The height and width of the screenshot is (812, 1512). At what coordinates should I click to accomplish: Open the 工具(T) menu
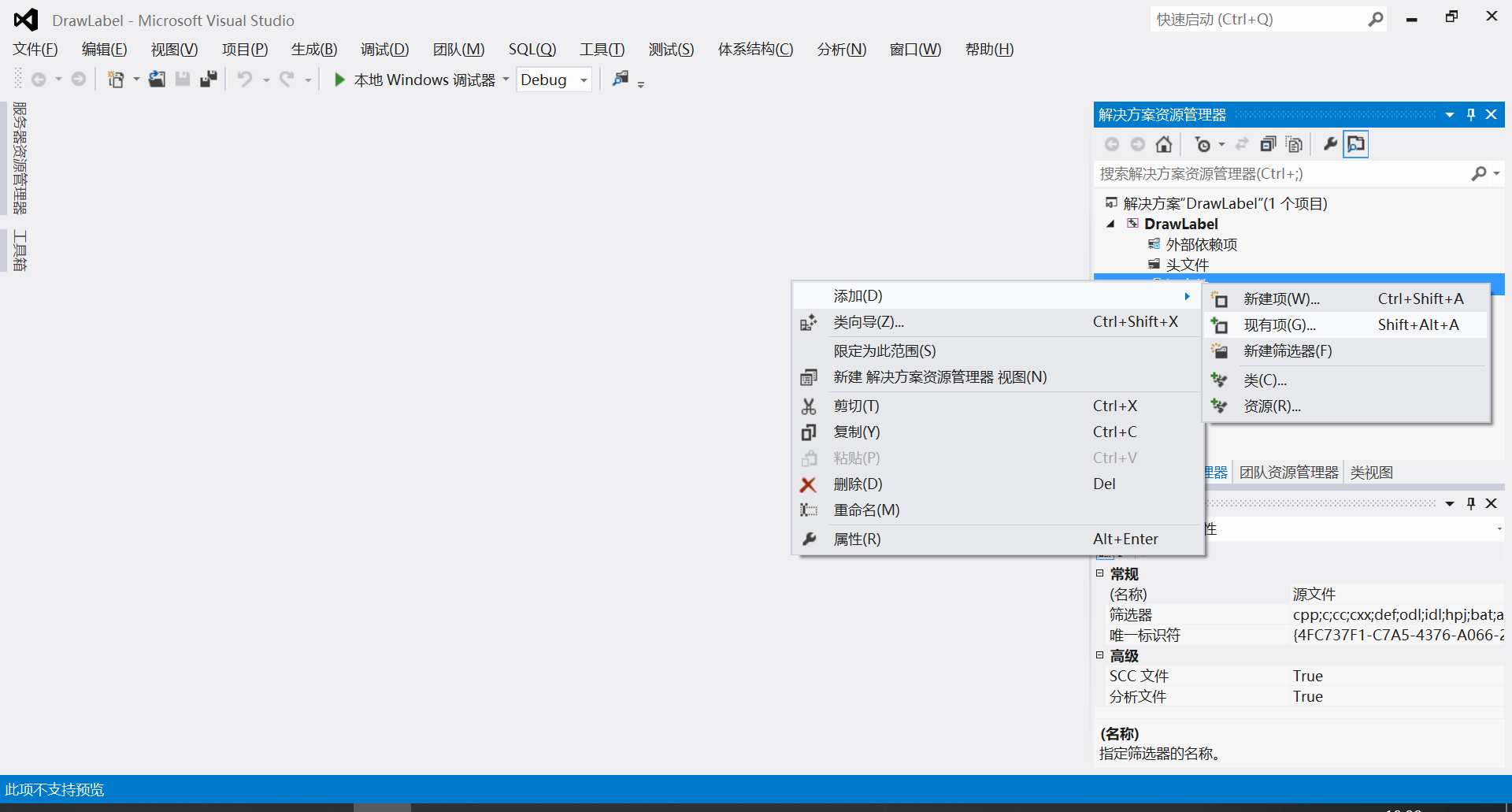pyautogui.click(x=602, y=50)
